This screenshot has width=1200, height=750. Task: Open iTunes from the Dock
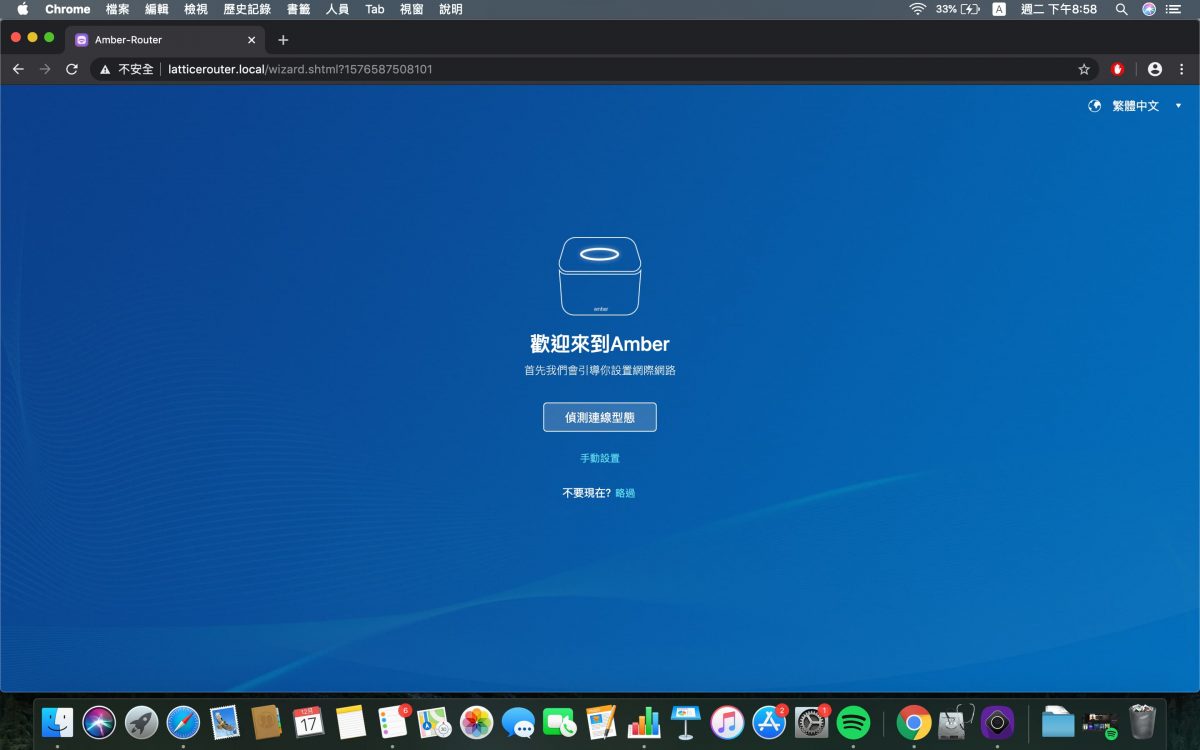(x=727, y=721)
